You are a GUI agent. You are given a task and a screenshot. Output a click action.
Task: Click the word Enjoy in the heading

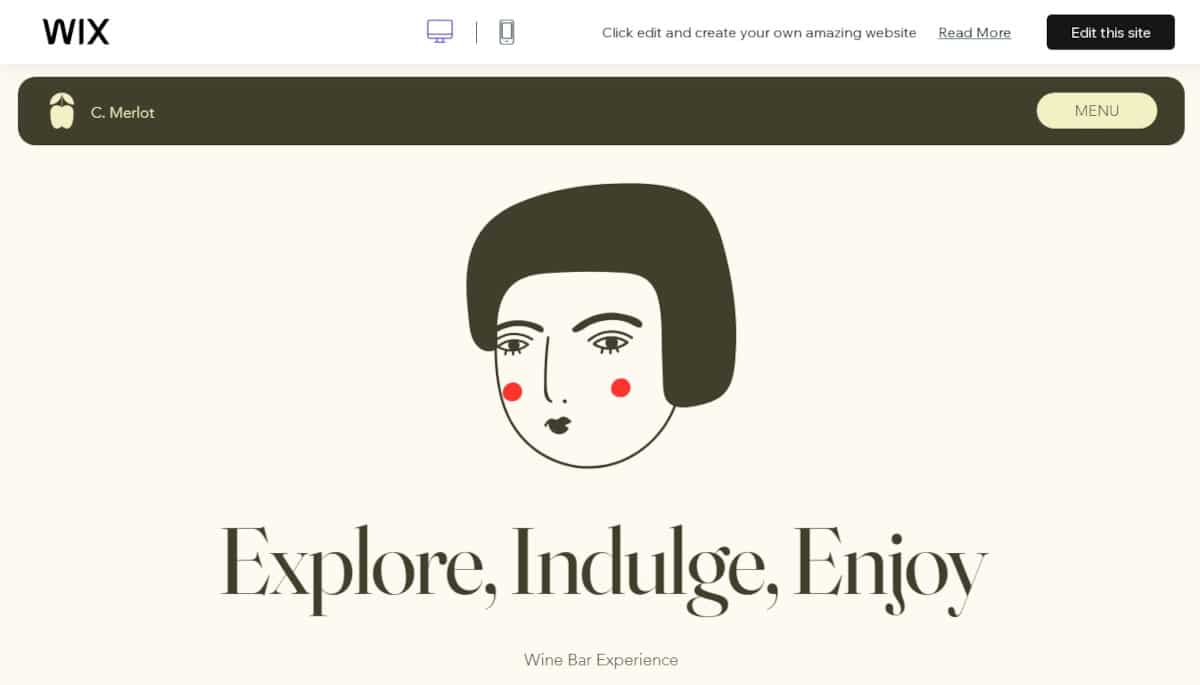pos(890,566)
